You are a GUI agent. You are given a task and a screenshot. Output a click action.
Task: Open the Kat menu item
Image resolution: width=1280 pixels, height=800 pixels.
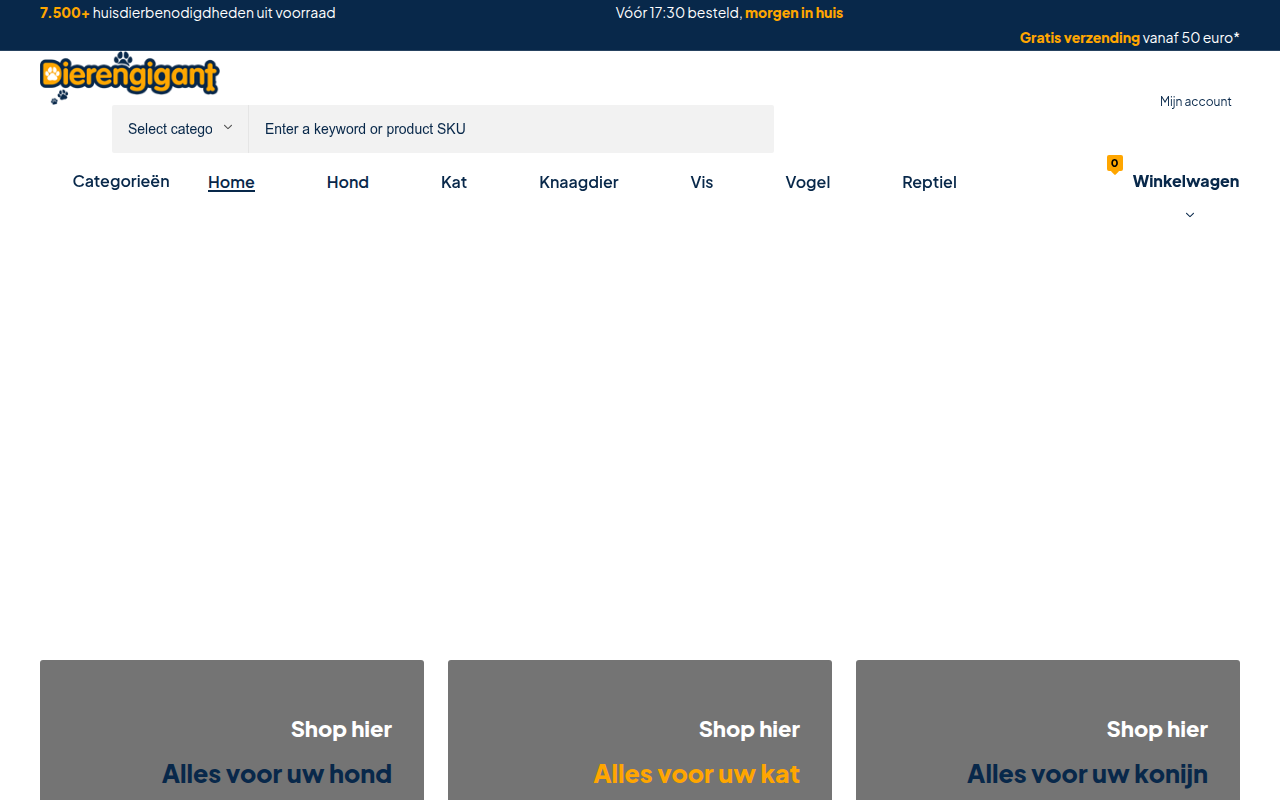[x=454, y=182]
